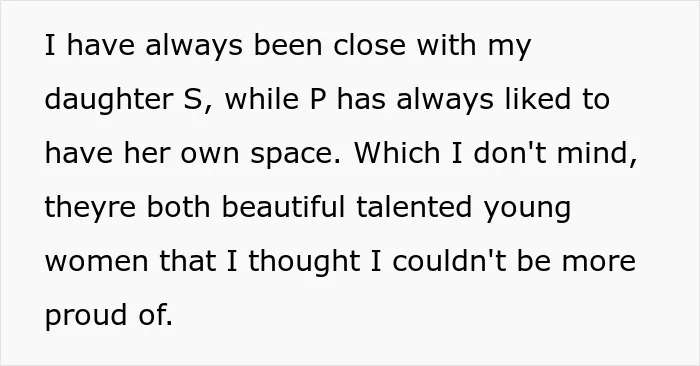
Task: Click the word "always" in first line
Action: (194, 46)
